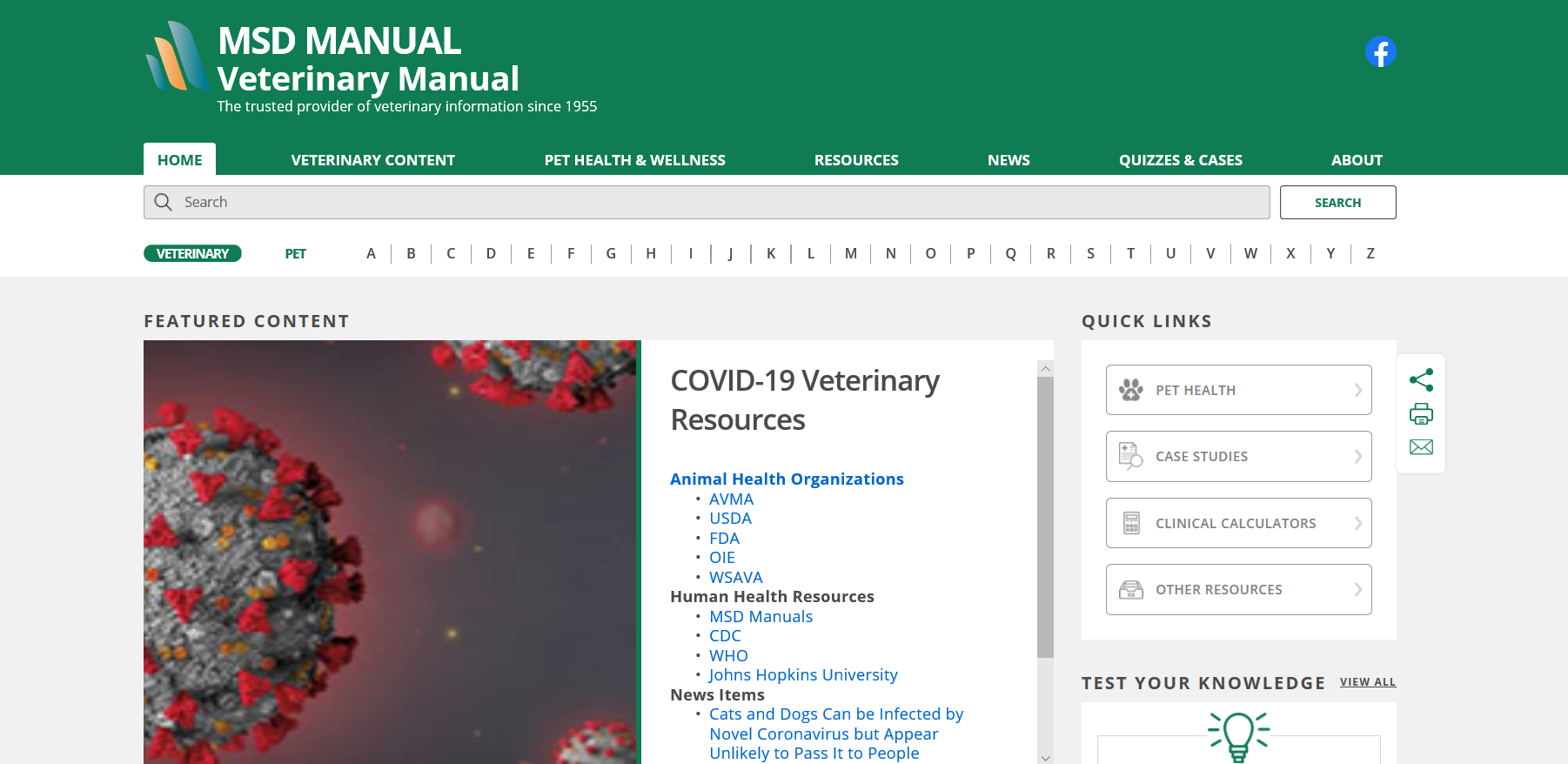Open the Johns Hopkins University link
Image resolution: width=1568 pixels, height=764 pixels.
click(x=802, y=675)
